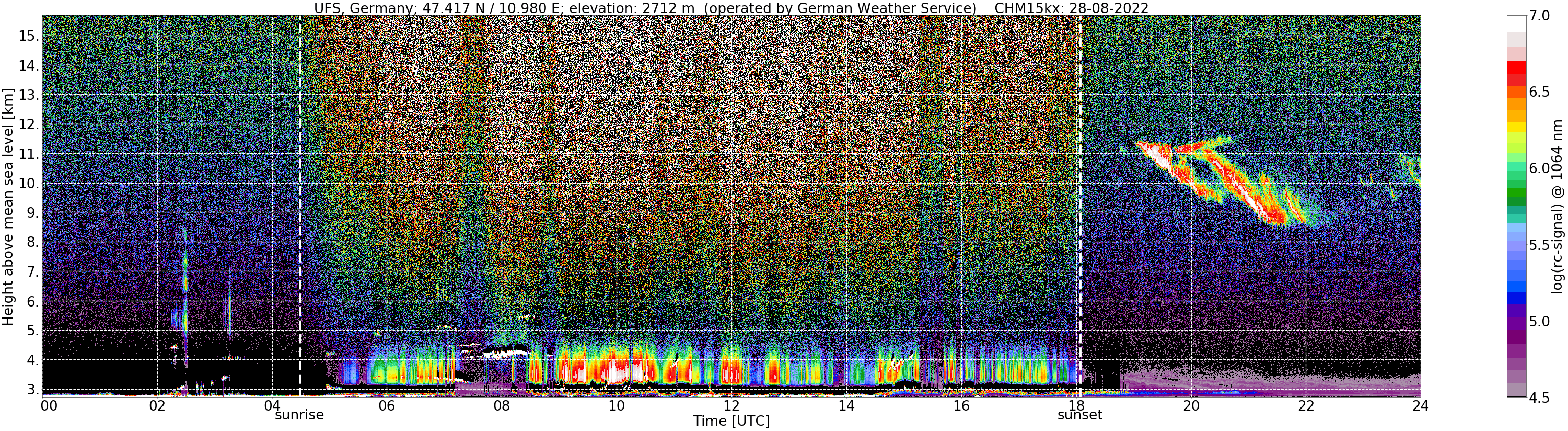
Task: Click the 'Height above mean sea level [km]' axis label
Action: click(x=8, y=206)
